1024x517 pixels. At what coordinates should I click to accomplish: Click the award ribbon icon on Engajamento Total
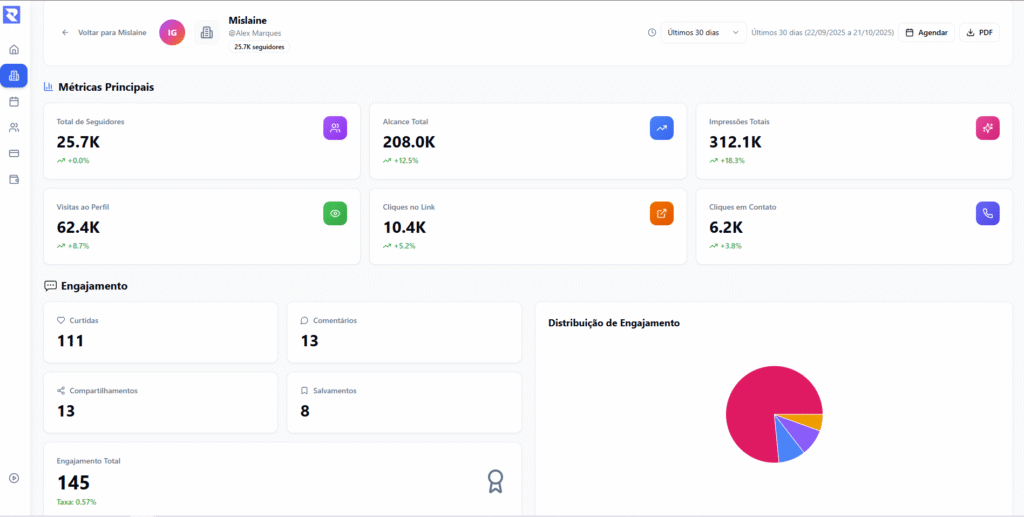pos(495,481)
